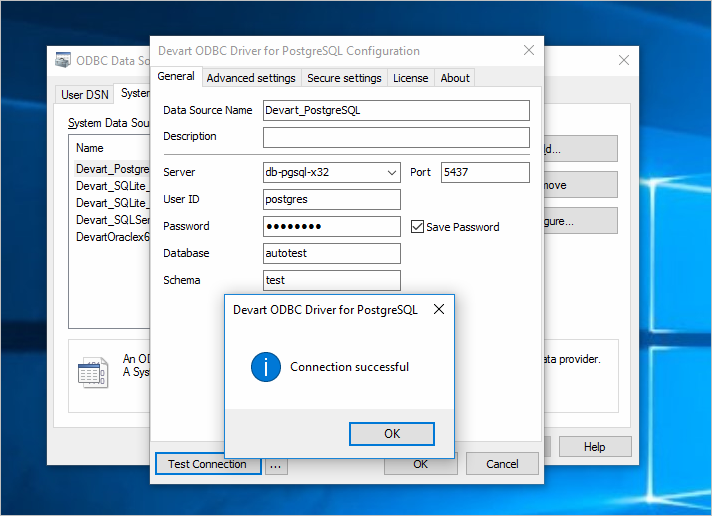Click the partially hidden Configure button

pos(580,221)
